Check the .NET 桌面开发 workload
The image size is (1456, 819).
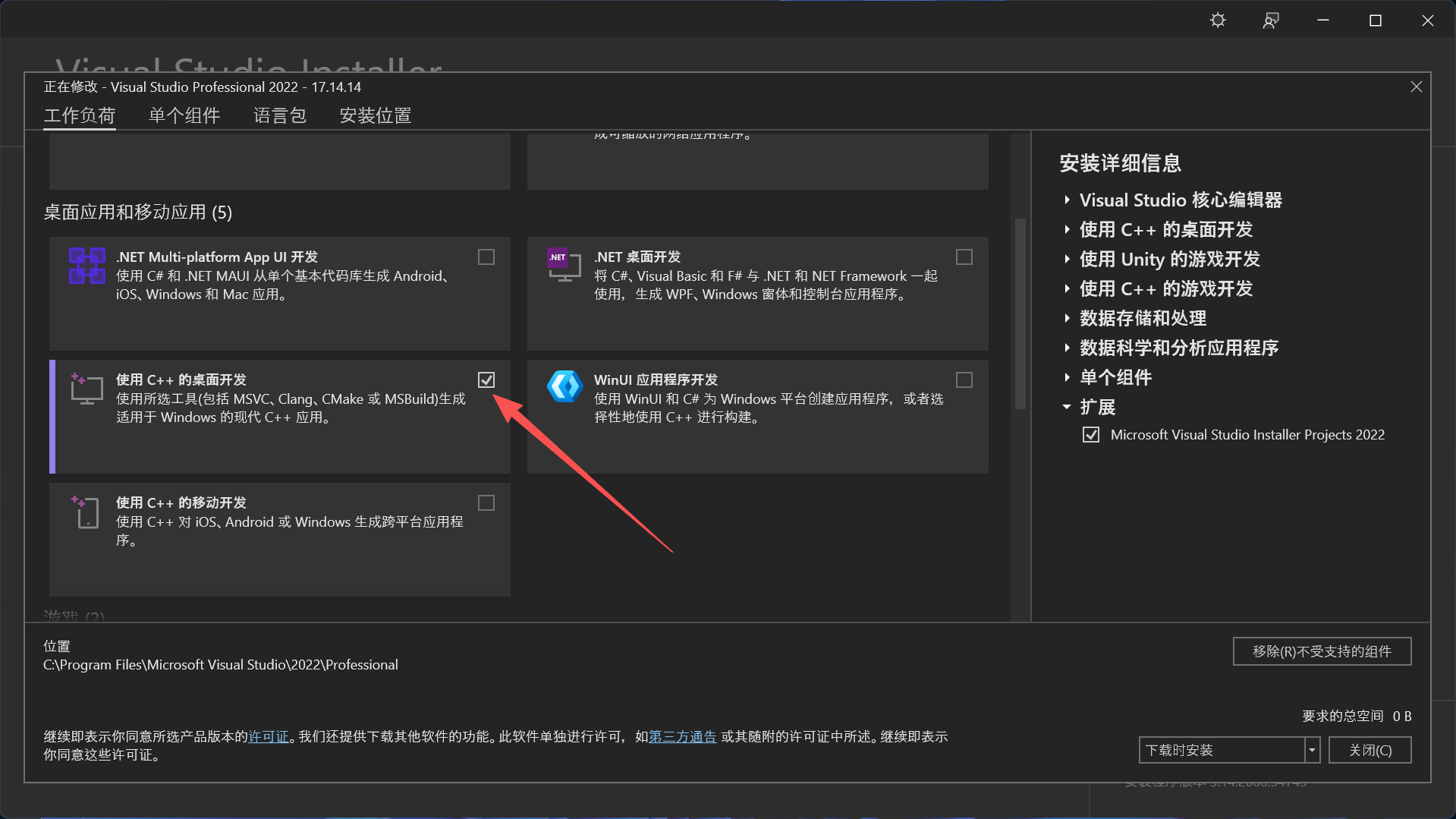pos(964,257)
